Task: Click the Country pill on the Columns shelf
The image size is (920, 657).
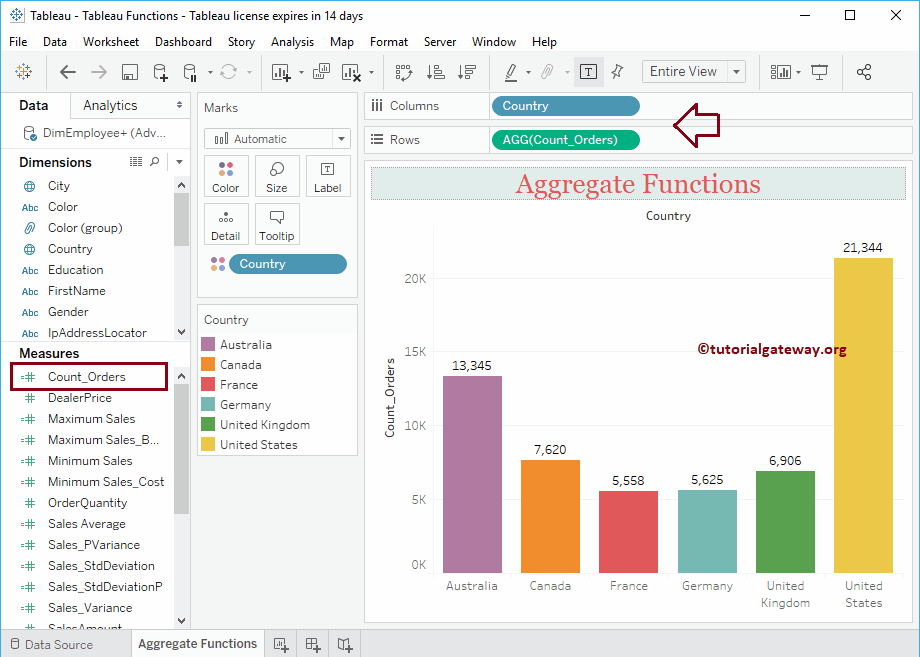Action: point(565,105)
